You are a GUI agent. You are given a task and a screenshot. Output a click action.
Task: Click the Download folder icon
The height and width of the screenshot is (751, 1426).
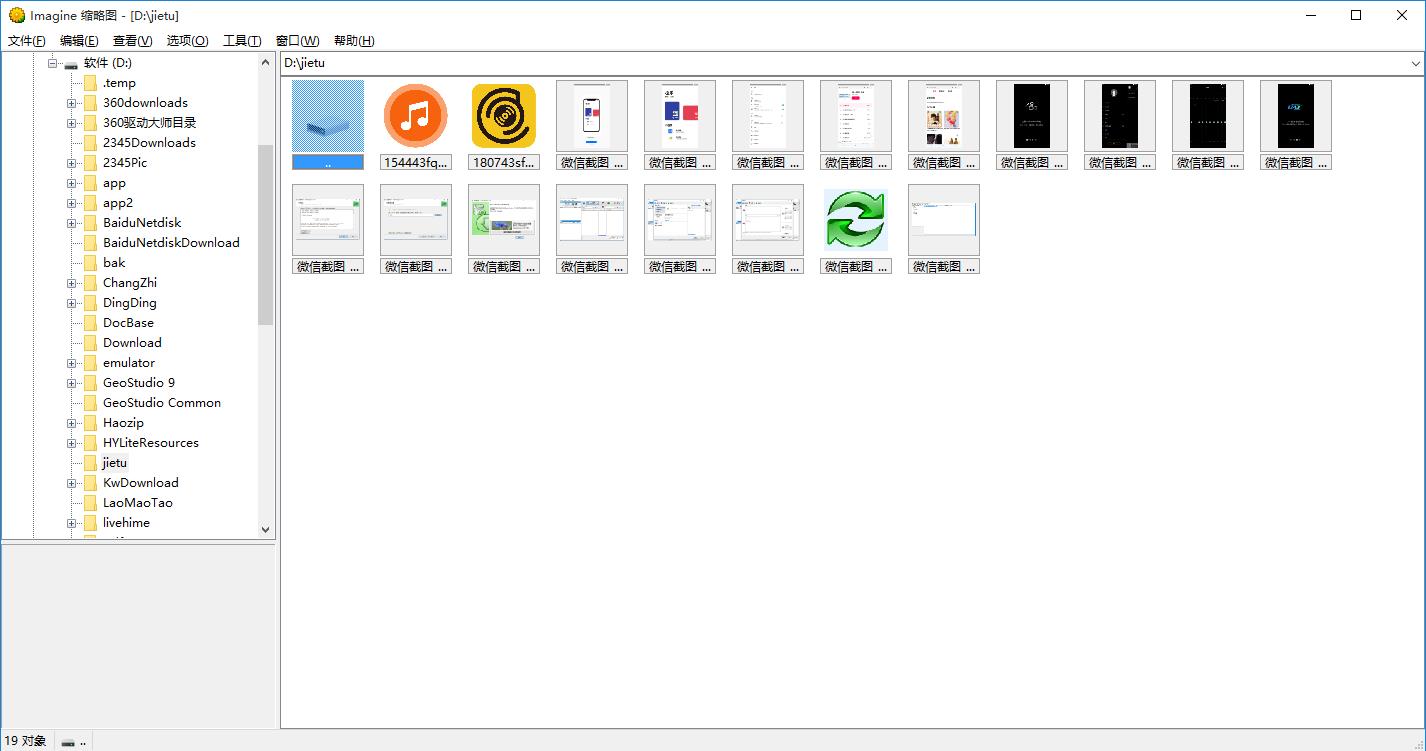click(x=90, y=343)
